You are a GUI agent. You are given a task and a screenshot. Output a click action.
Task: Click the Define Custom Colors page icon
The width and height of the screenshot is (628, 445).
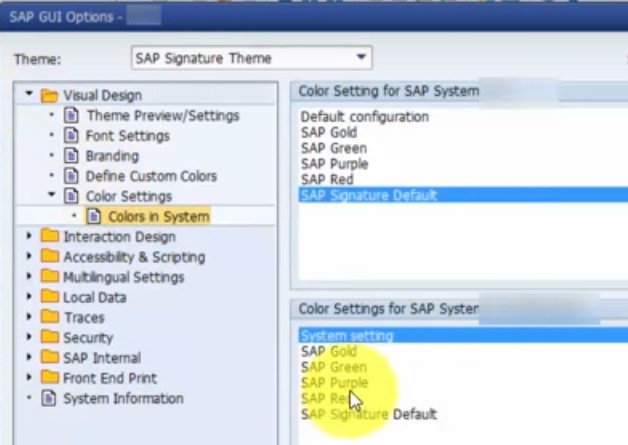[x=71, y=175]
